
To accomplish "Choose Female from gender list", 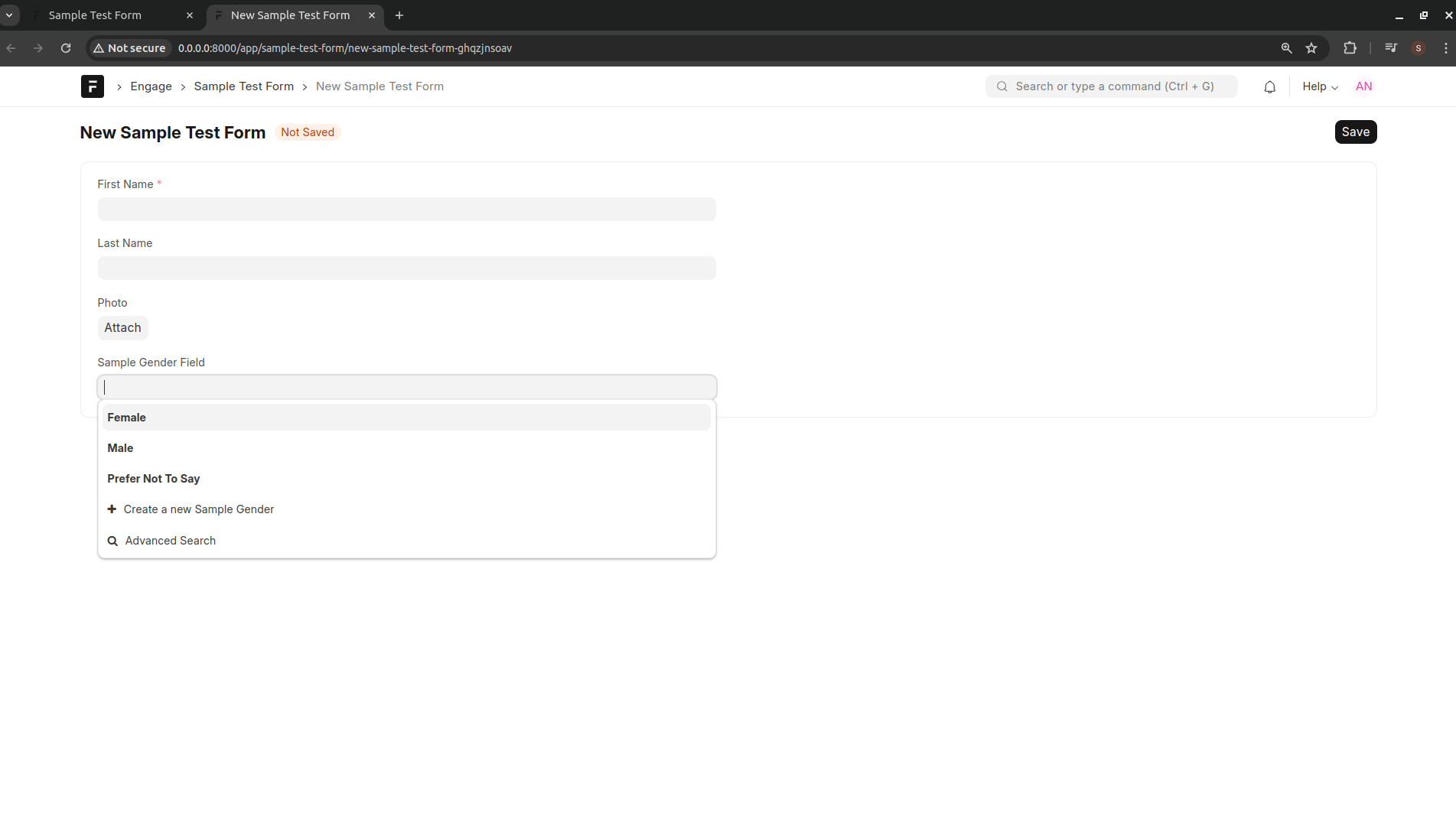I will point(406,418).
